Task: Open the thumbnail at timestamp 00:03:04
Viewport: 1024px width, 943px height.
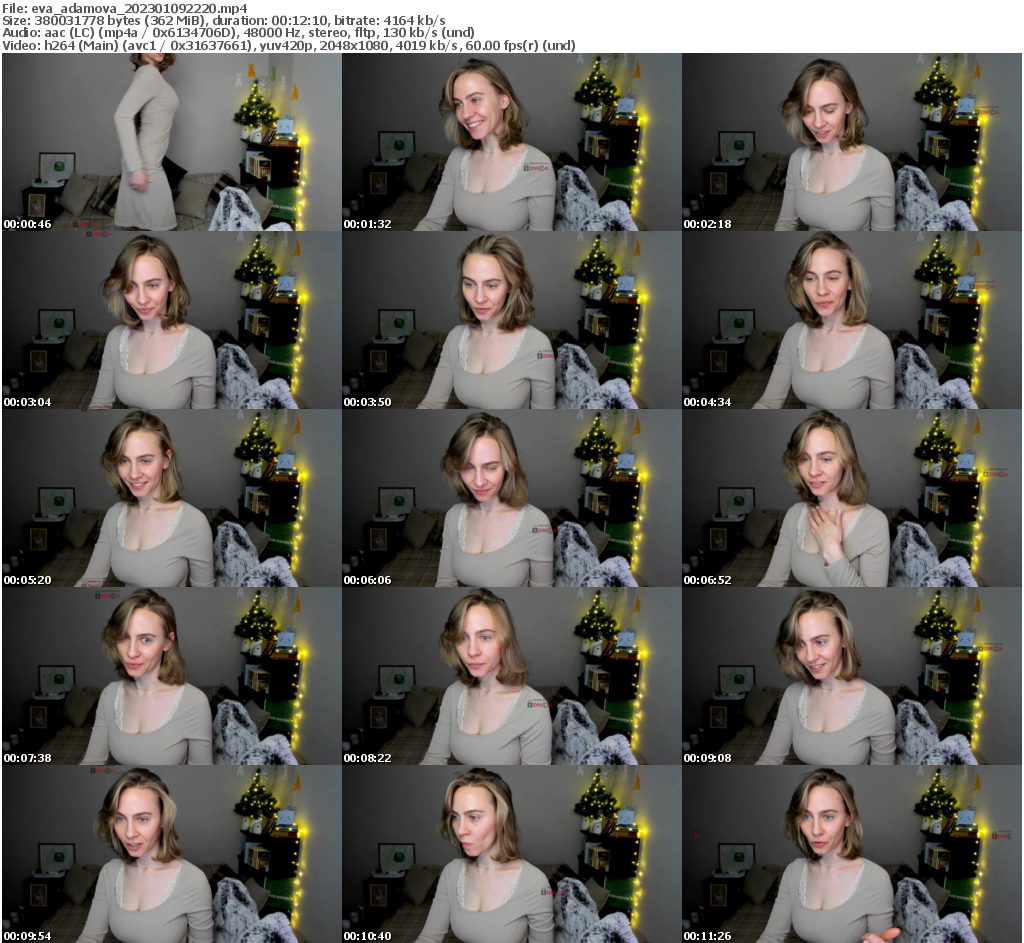Action: pyautogui.click(x=170, y=320)
